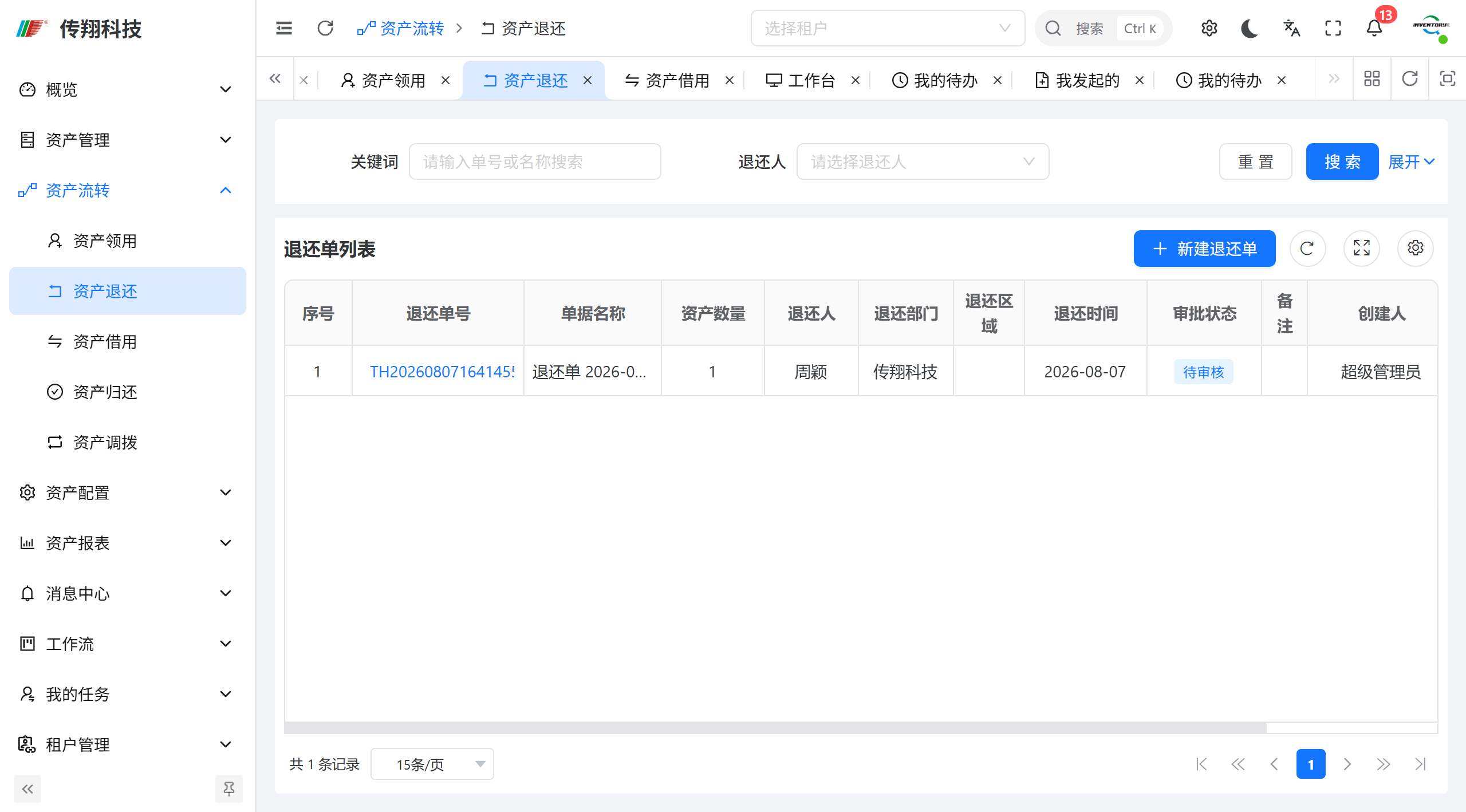
Task: Go to the next page arrow
Action: (x=1347, y=764)
